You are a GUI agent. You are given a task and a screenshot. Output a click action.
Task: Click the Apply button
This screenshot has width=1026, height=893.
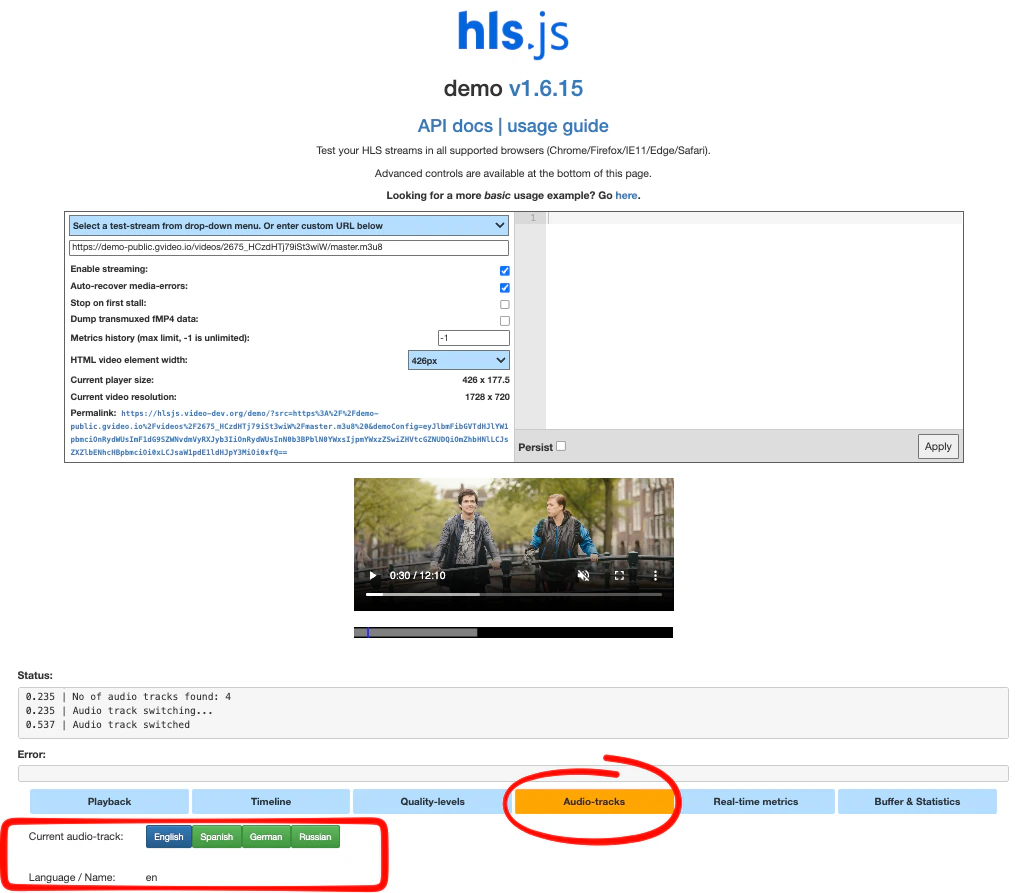click(x=937, y=446)
